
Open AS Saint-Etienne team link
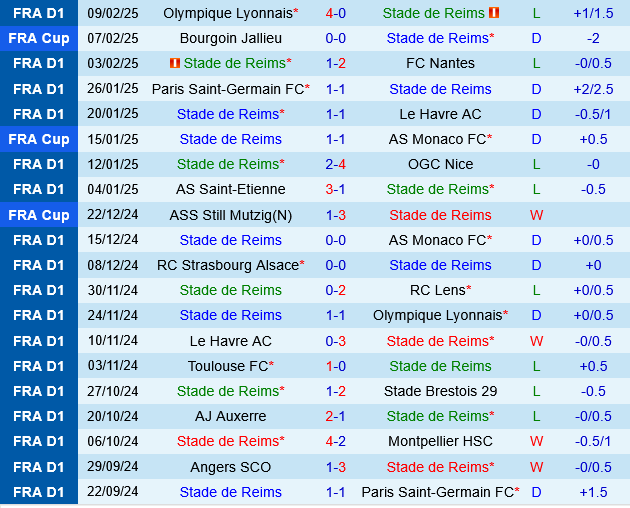(x=230, y=189)
